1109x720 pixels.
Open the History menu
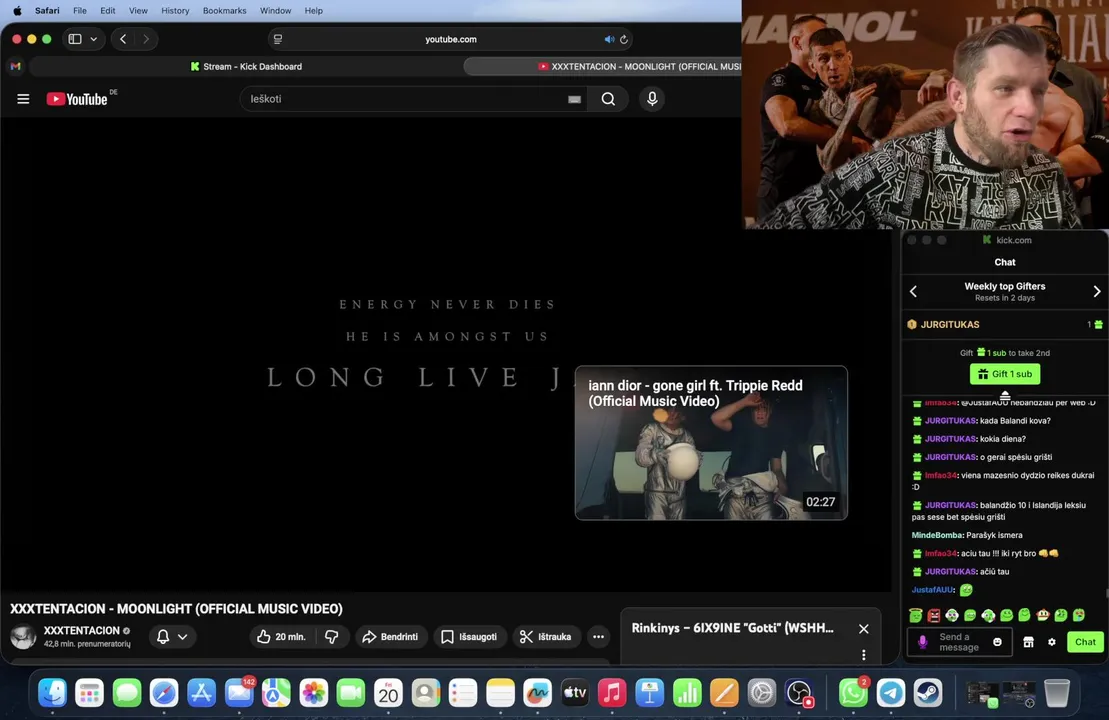(x=175, y=11)
